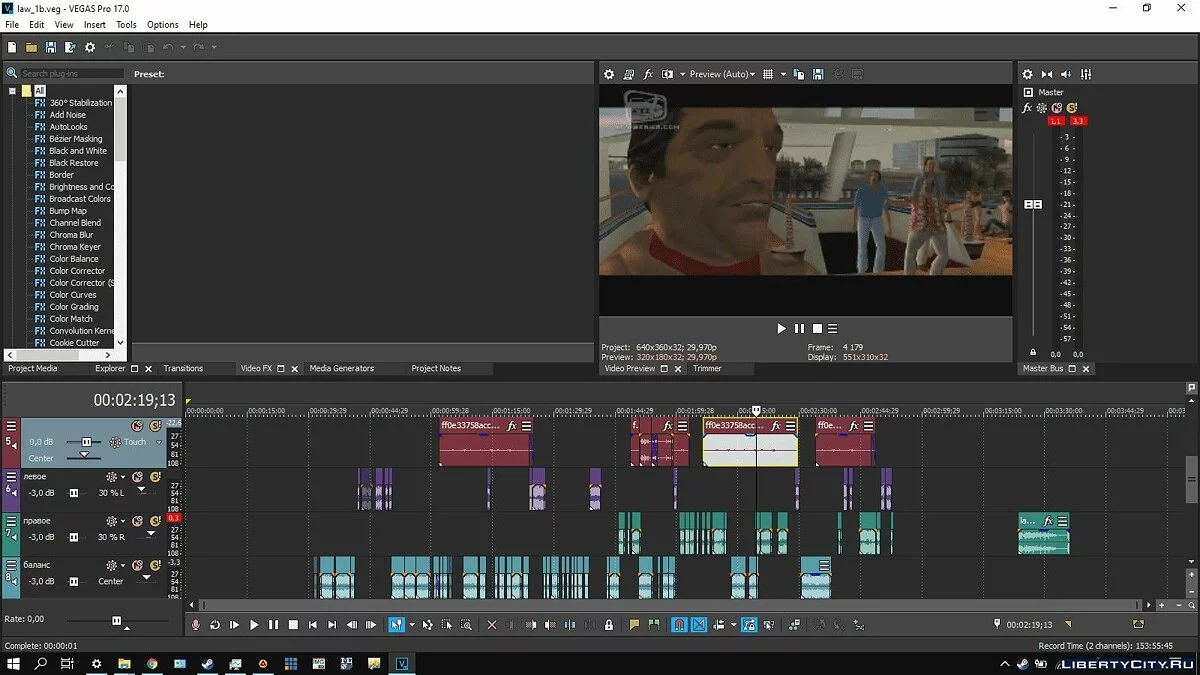This screenshot has height=675, width=1200.
Task: Select Chroma Keyer in plug-in list
Action: click(x=75, y=247)
